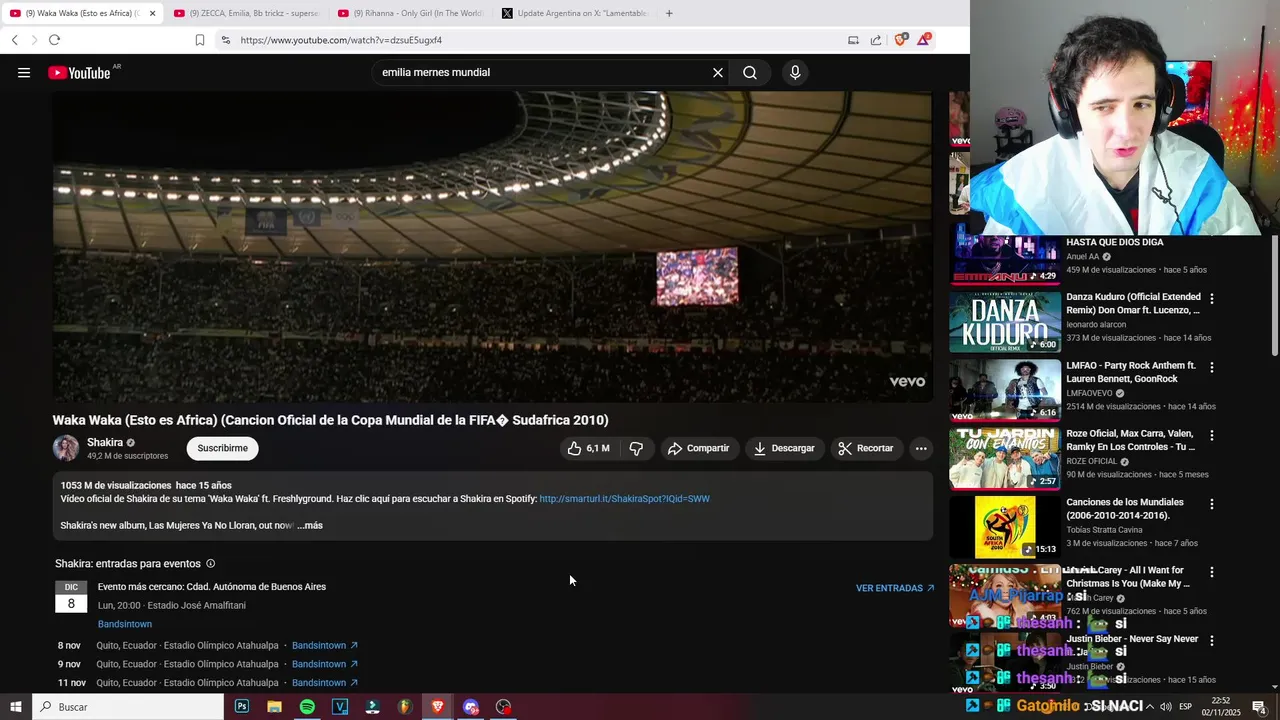Go to YouTube home via logo

click(79, 72)
